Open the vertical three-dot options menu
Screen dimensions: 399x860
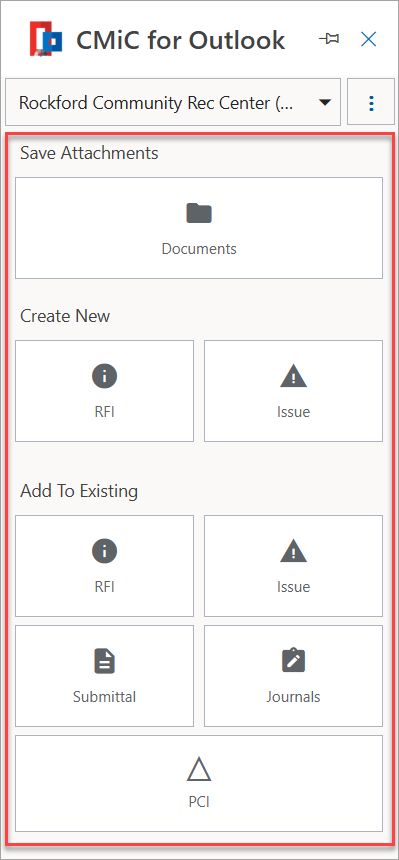click(371, 103)
